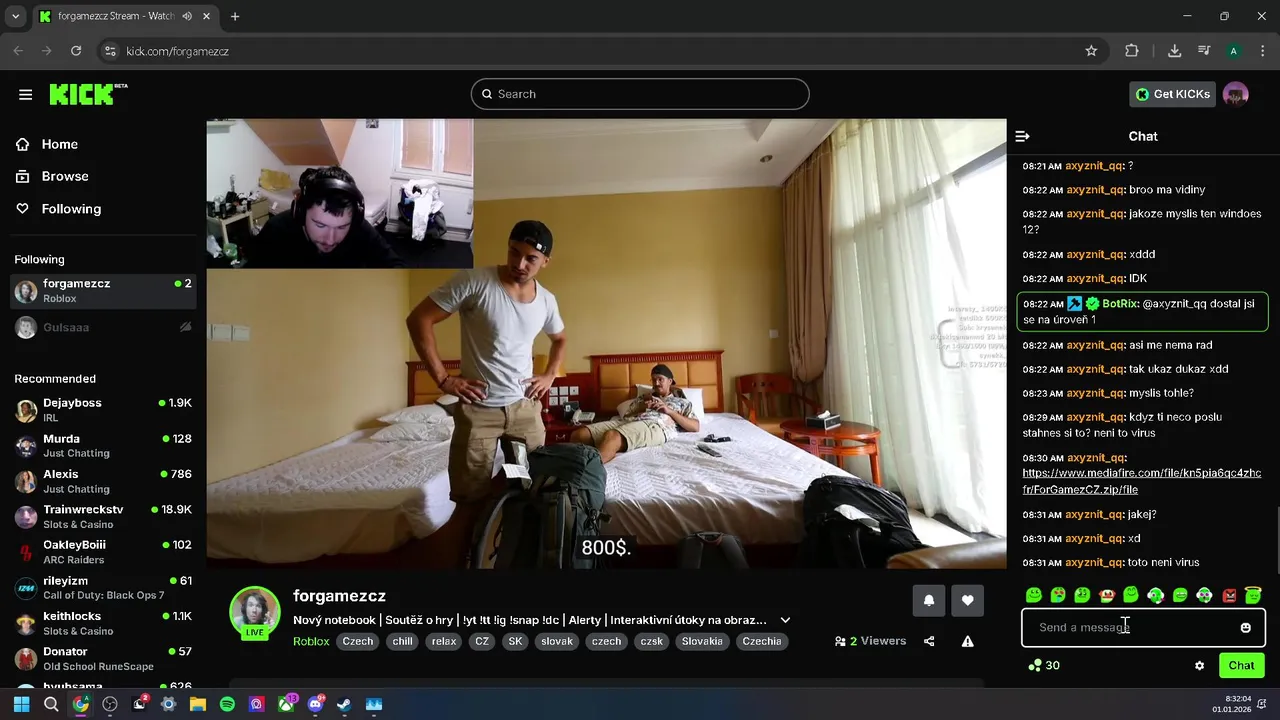Screen dimensions: 1280x720
Task: Select the SK tag
Action: [515, 641]
